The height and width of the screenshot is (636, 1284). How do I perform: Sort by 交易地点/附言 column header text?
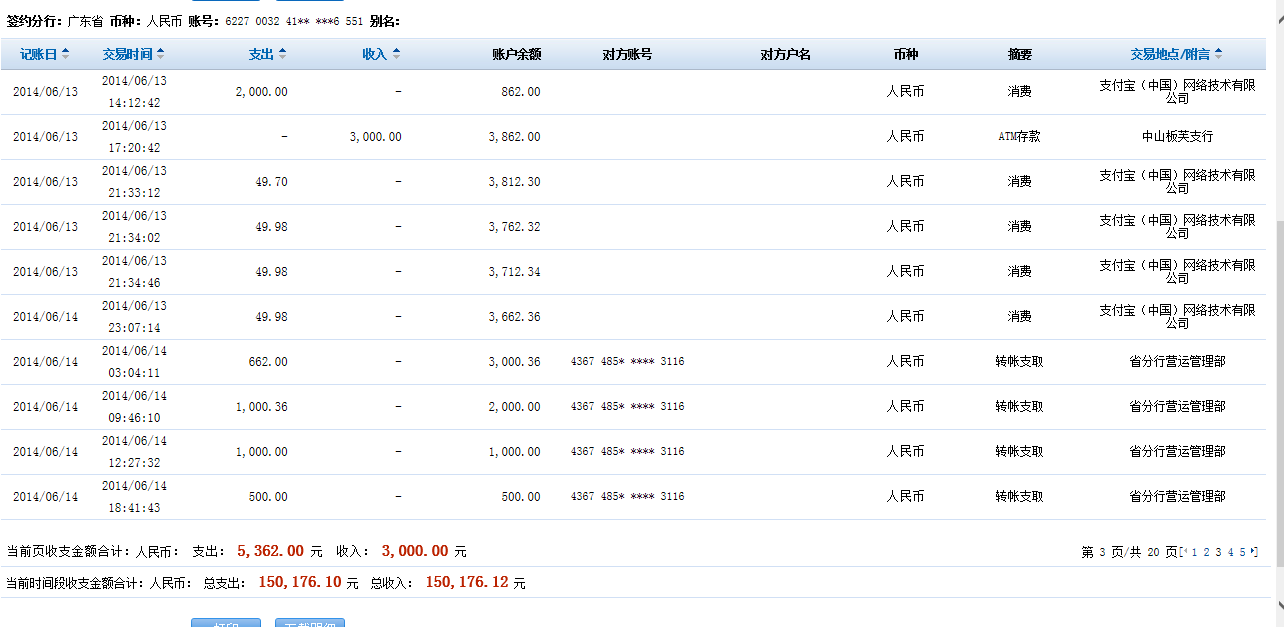tap(1170, 54)
